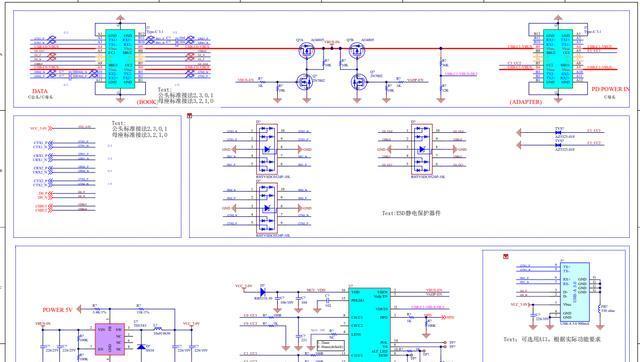This screenshot has height=362, width=640.
Task: Select the cyan USB-A connector block
Action: point(575,293)
